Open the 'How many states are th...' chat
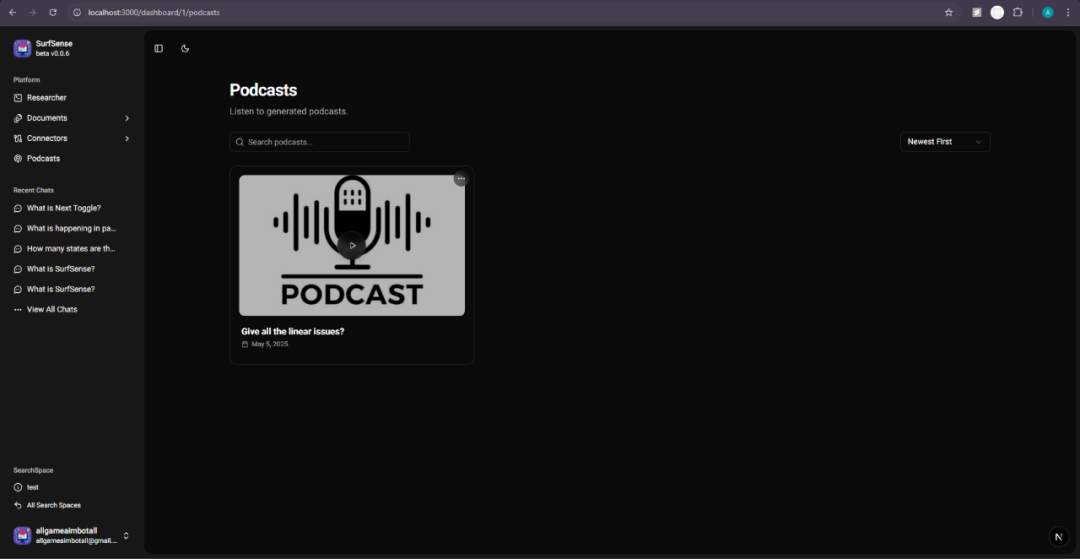 click(x=70, y=248)
